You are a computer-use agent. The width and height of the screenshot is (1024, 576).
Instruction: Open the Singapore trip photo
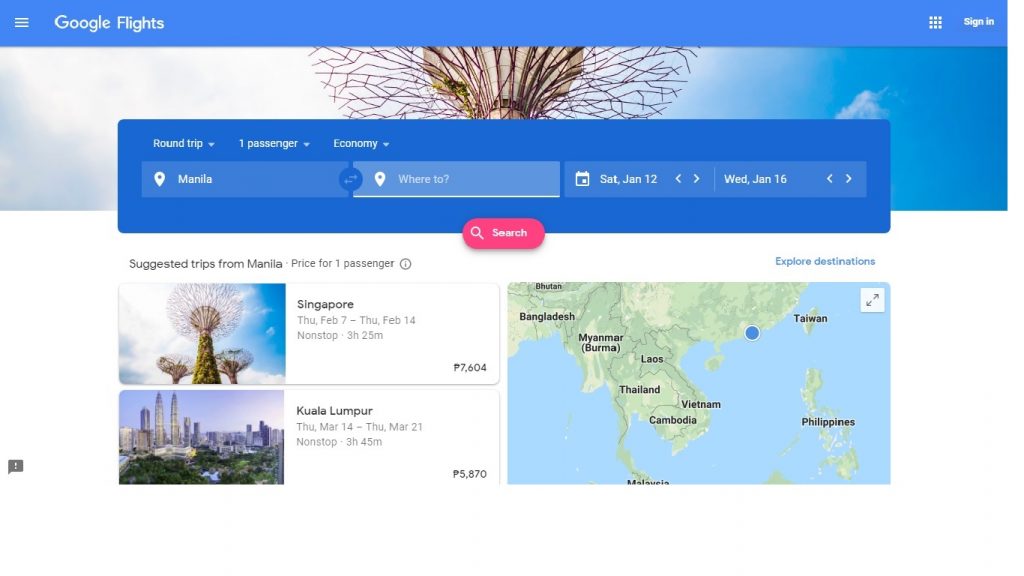[202, 333]
